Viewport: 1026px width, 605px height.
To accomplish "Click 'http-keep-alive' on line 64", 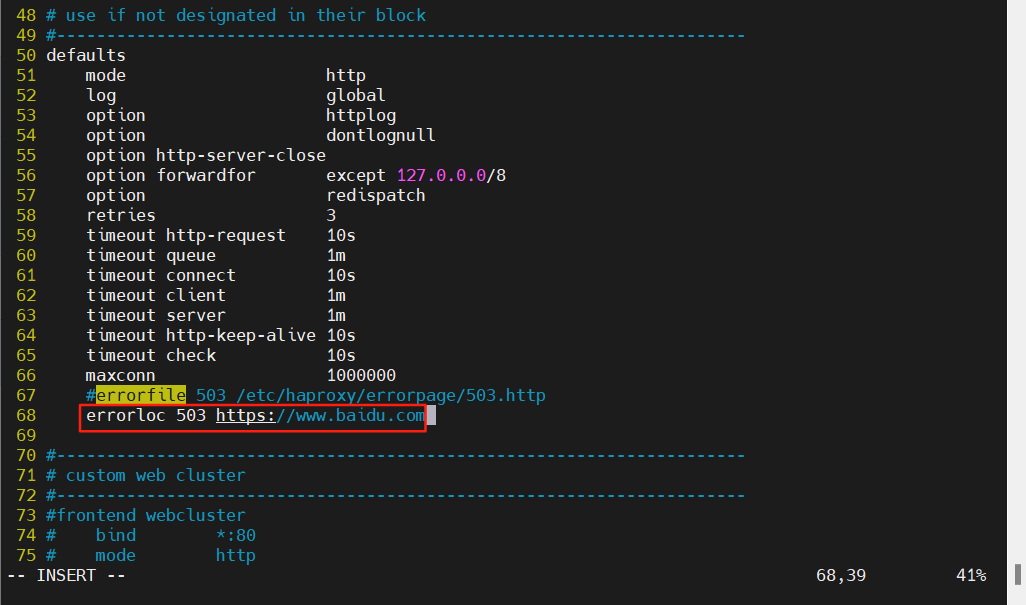I will point(240,336).
